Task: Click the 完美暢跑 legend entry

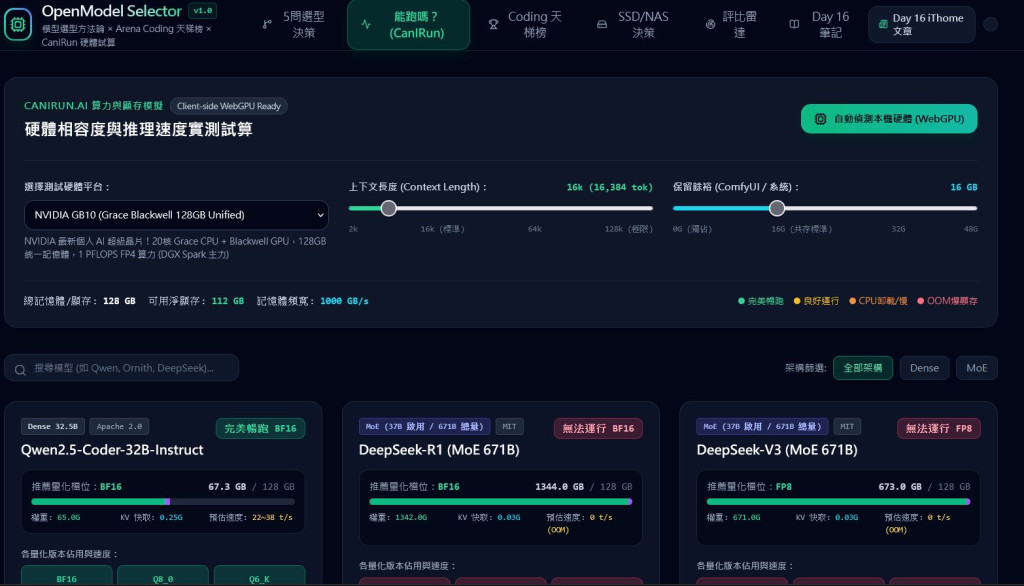Action: (760, 301)
